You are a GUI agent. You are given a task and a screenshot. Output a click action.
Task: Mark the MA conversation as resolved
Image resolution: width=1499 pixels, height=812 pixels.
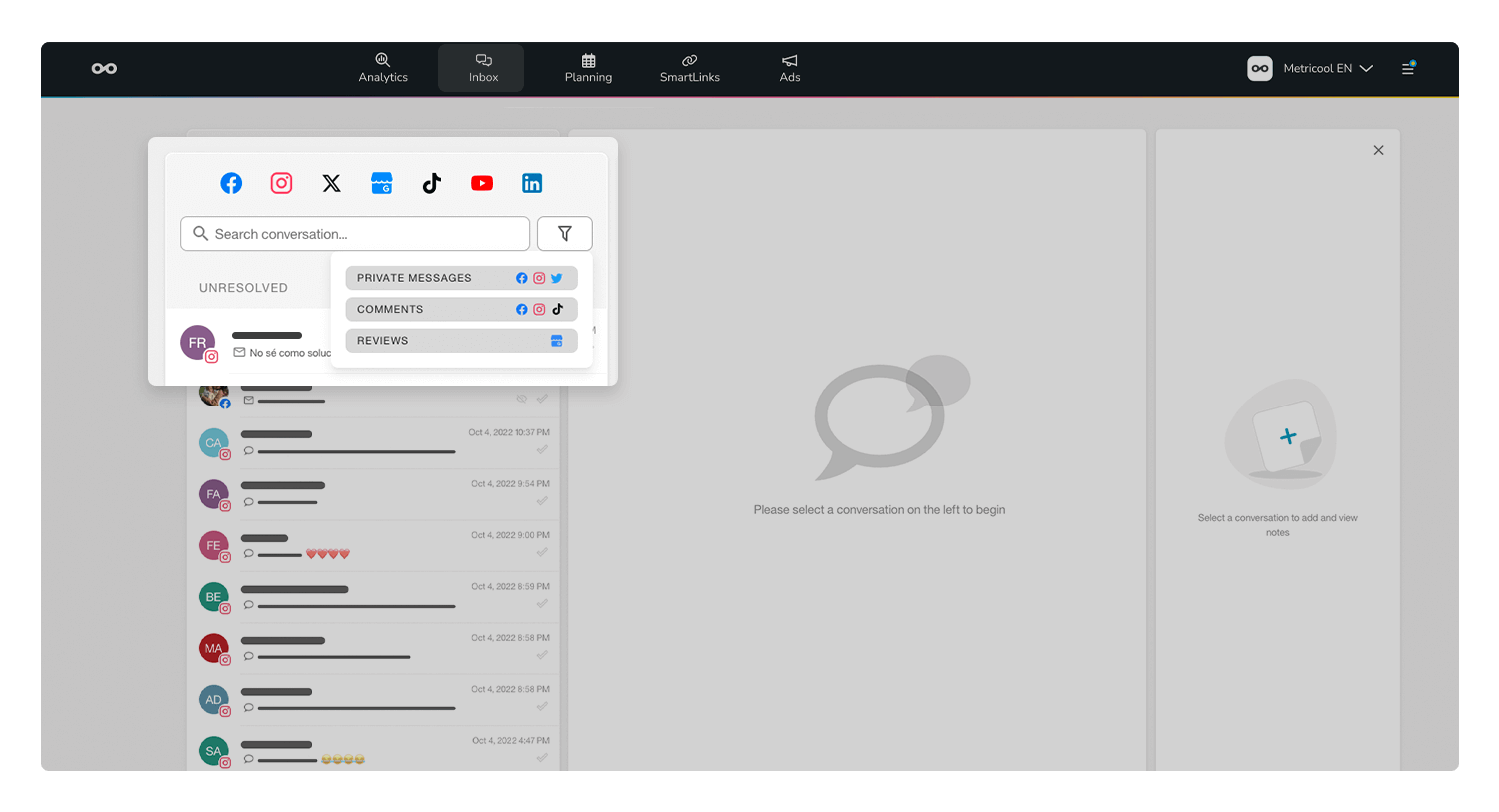[x=542, y=655]
